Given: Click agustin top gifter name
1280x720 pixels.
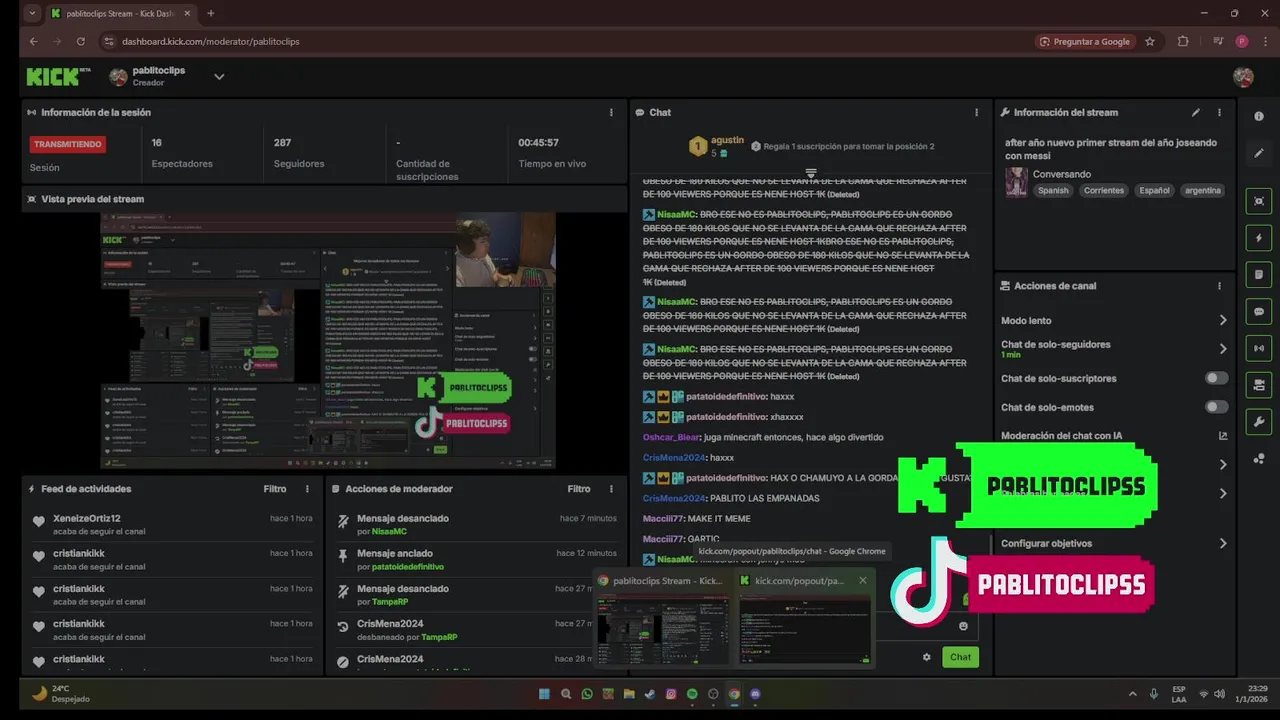Looking at the screenshot, I should pyautogui.click(x=727, y=141).
